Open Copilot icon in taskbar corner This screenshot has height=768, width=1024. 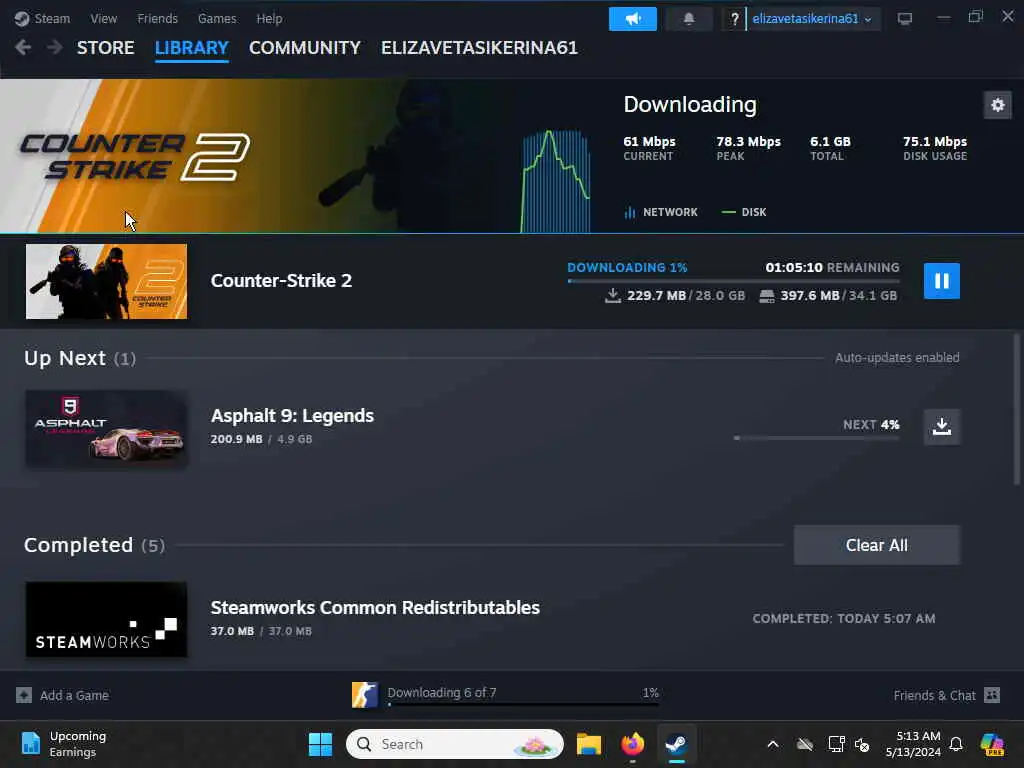coord(992,744)
